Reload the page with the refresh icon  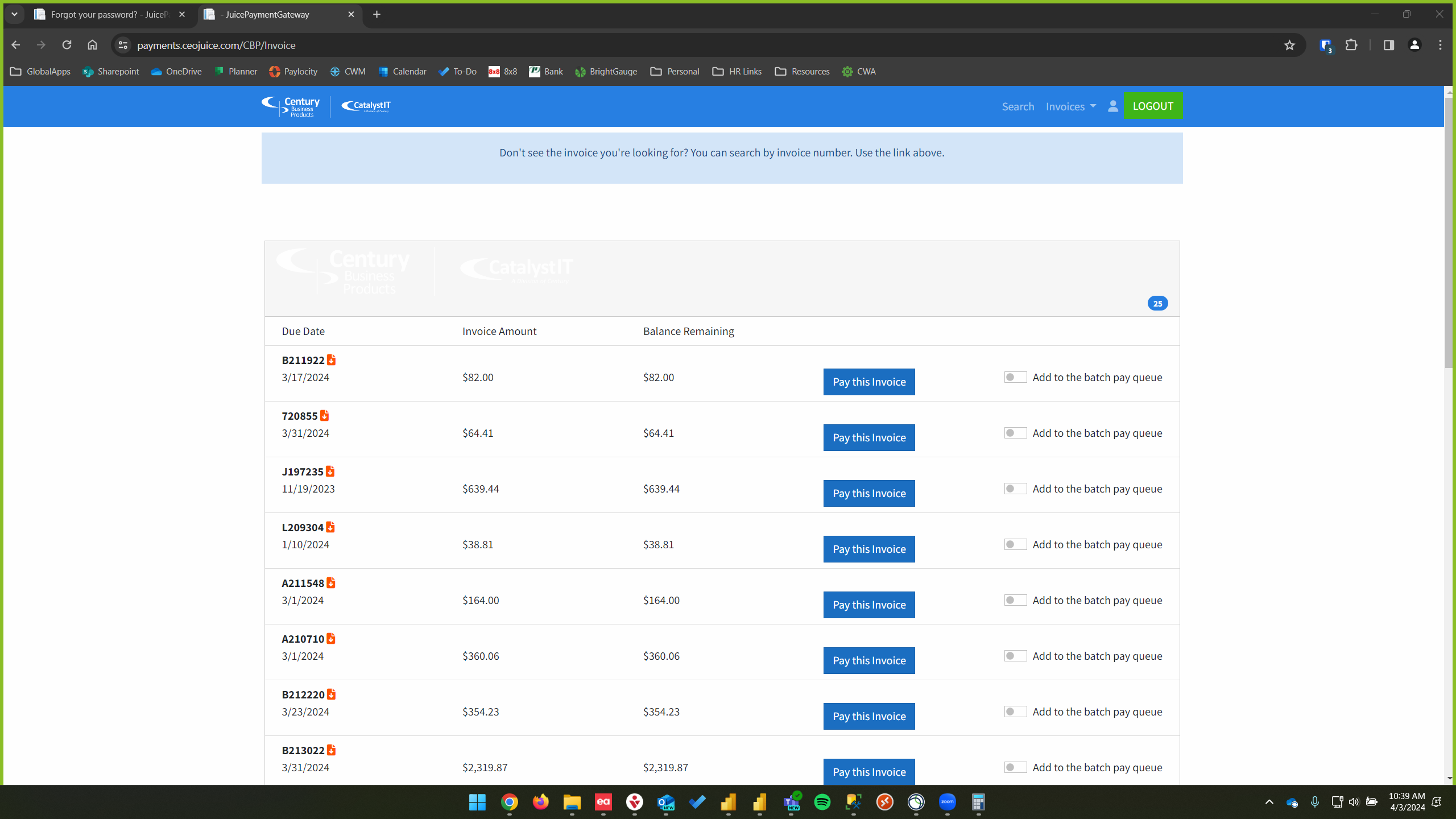[x=67, y=45]
